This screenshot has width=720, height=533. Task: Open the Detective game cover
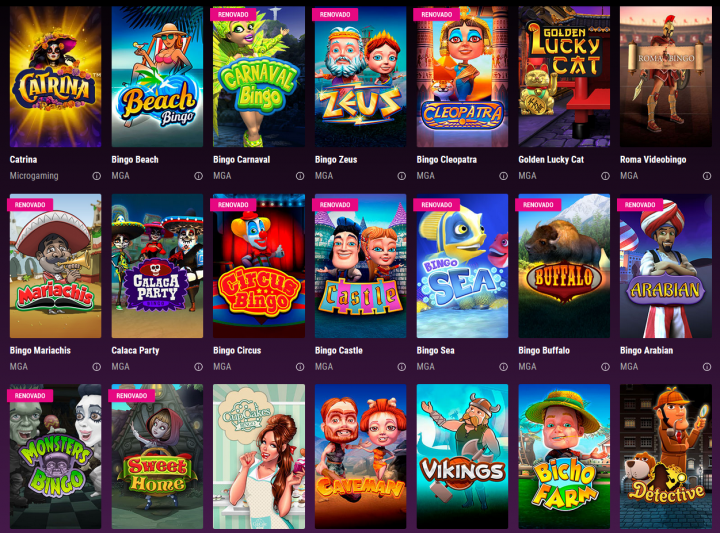point(666,457)
